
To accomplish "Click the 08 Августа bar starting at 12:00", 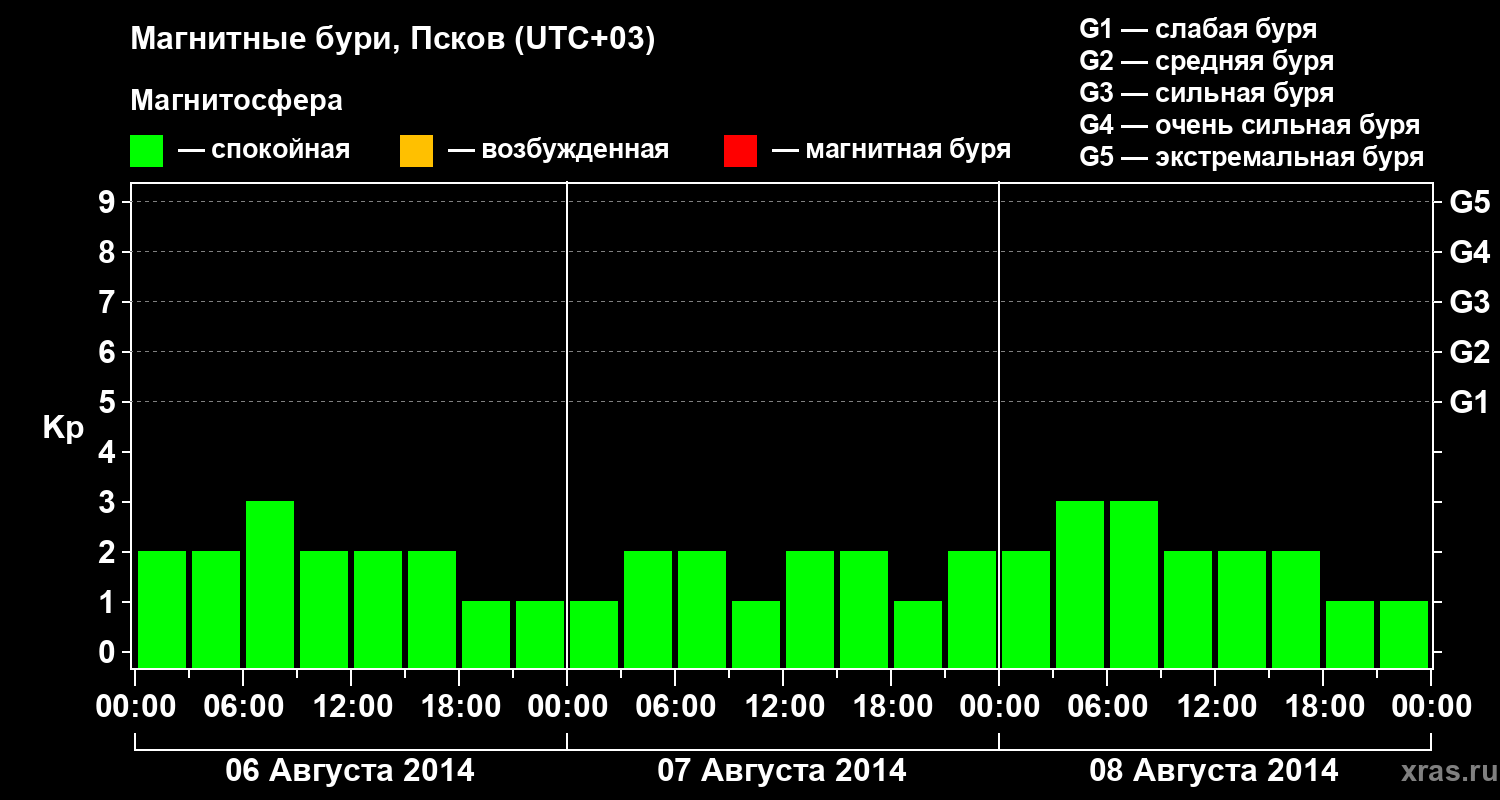I will (1242, 609).
